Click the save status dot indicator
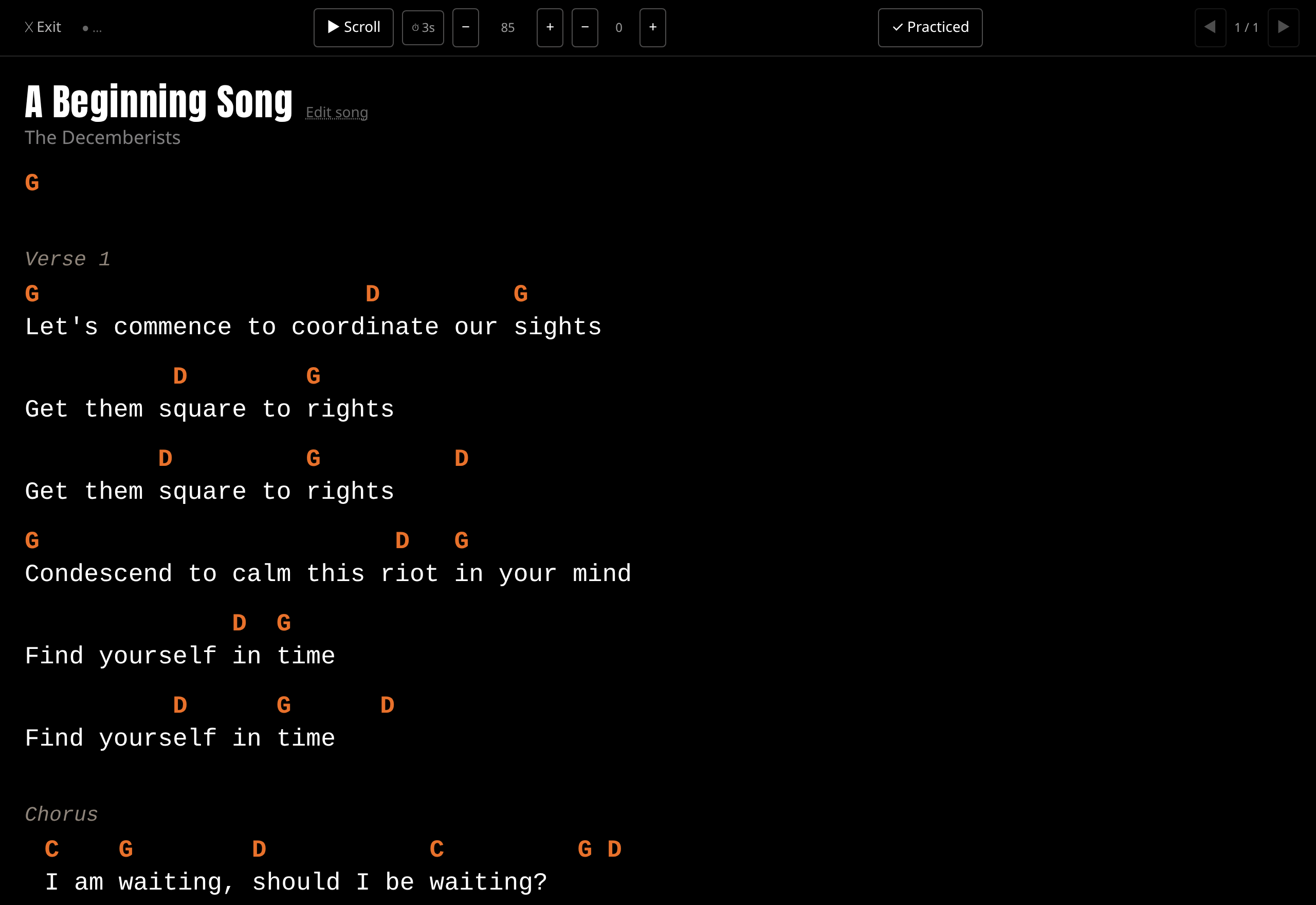 (85, 28)
